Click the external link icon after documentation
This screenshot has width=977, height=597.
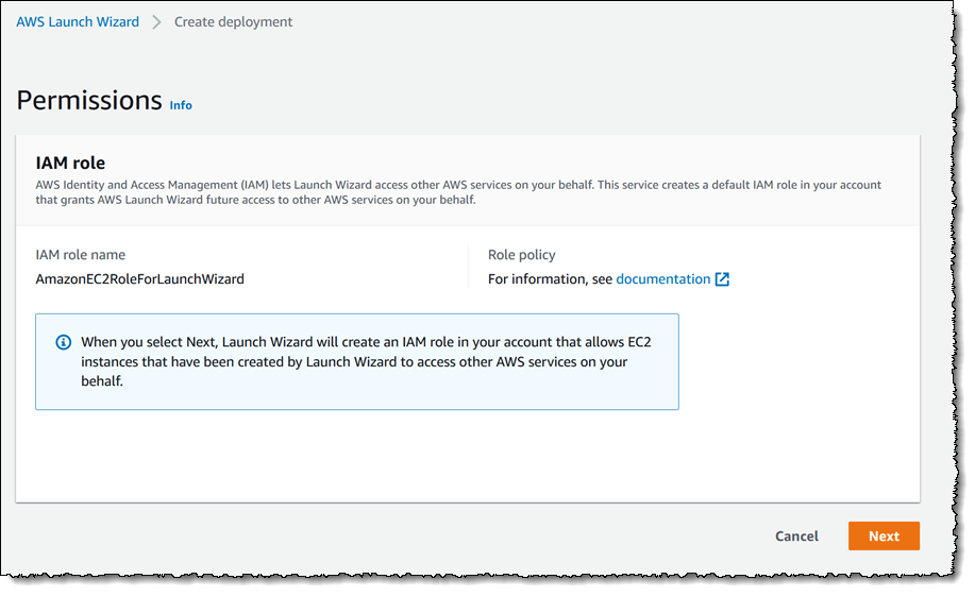click(722, 279)
